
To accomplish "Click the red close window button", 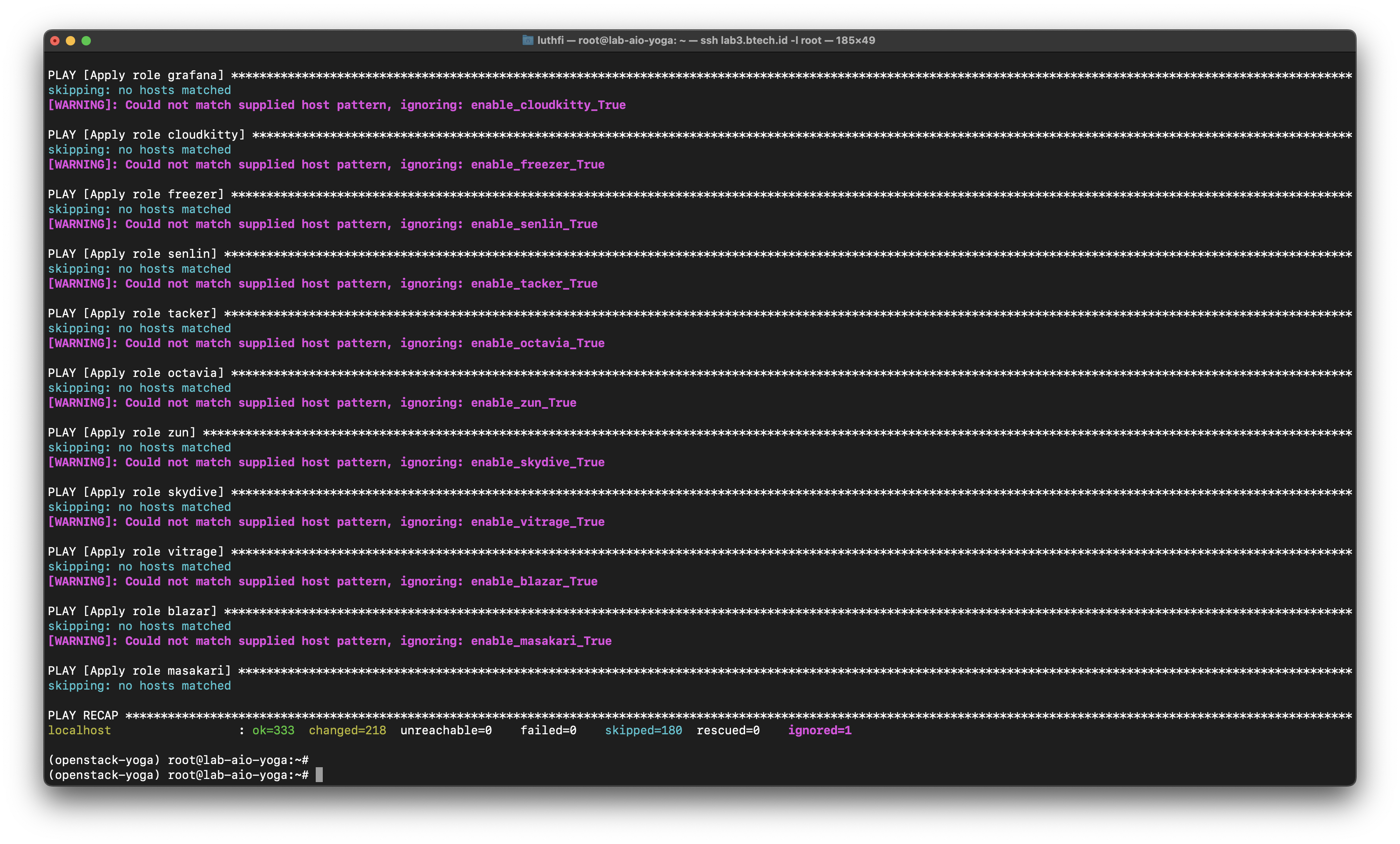I will point(55,40).
